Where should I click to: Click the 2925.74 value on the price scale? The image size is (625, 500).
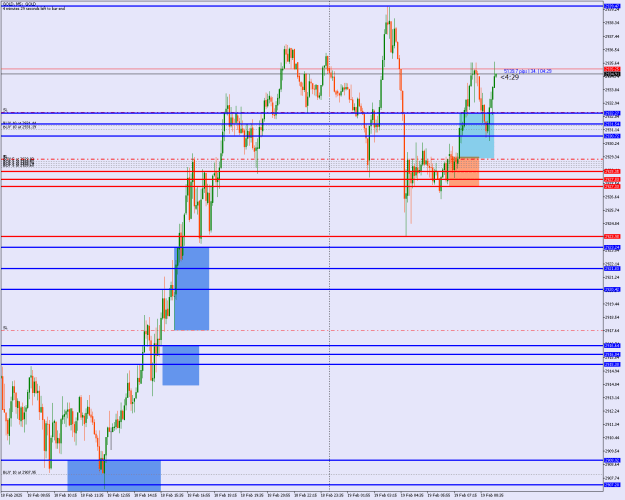[612, 210]
